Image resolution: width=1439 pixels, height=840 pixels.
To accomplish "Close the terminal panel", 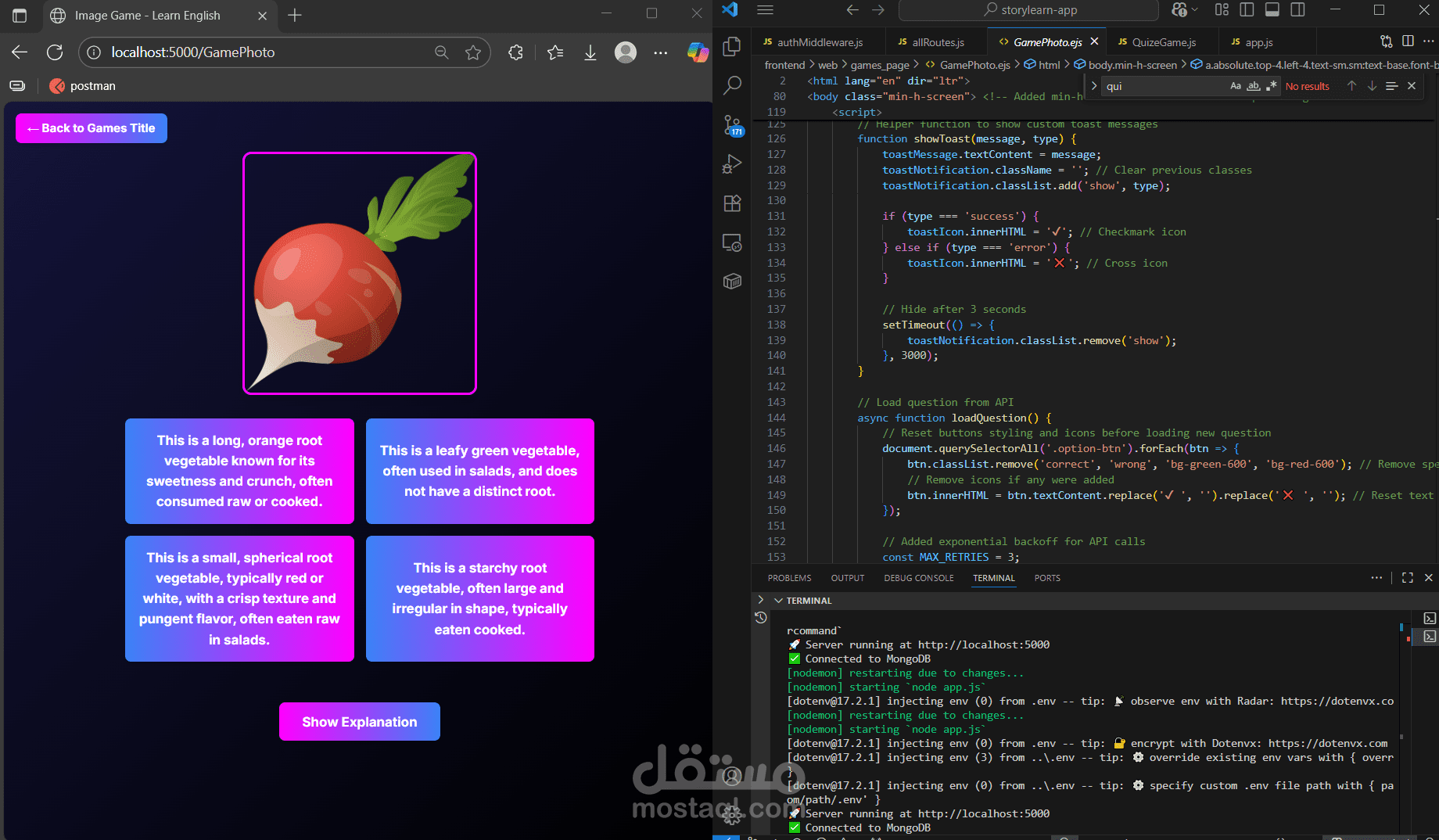I will (1429, 577).
